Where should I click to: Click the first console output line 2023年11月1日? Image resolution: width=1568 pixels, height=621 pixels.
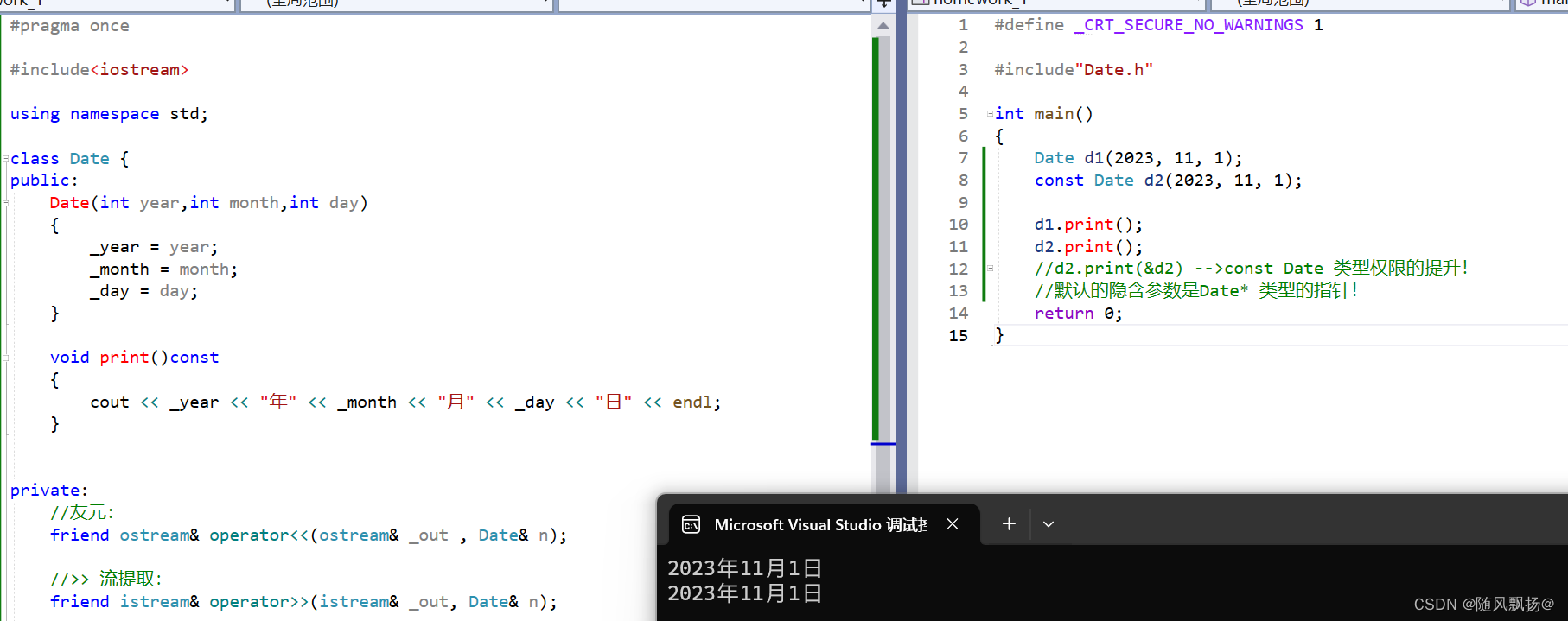pos(744,568)
